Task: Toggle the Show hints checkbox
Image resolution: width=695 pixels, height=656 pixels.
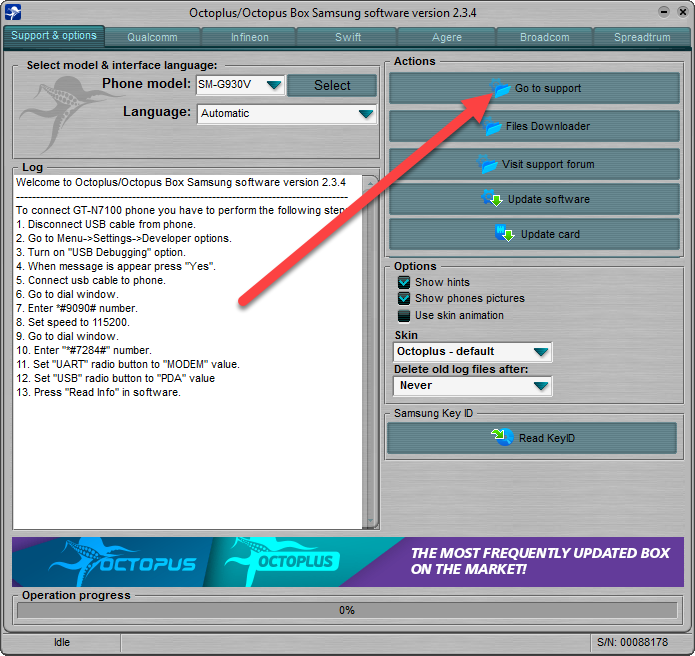Action: coord(404,282)
